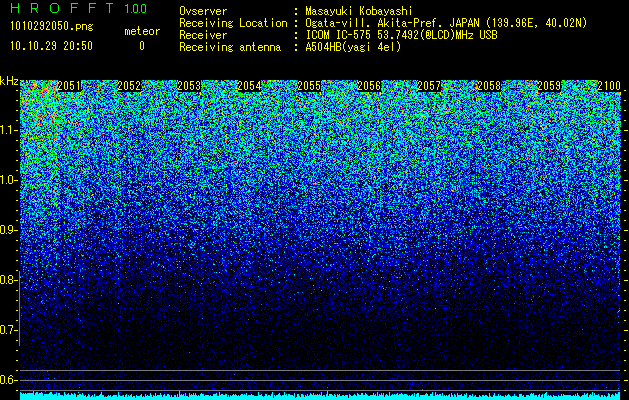Screen dimensions: 629x400
Task: Click the 2055 time marker
Action: tap(309, 86)
